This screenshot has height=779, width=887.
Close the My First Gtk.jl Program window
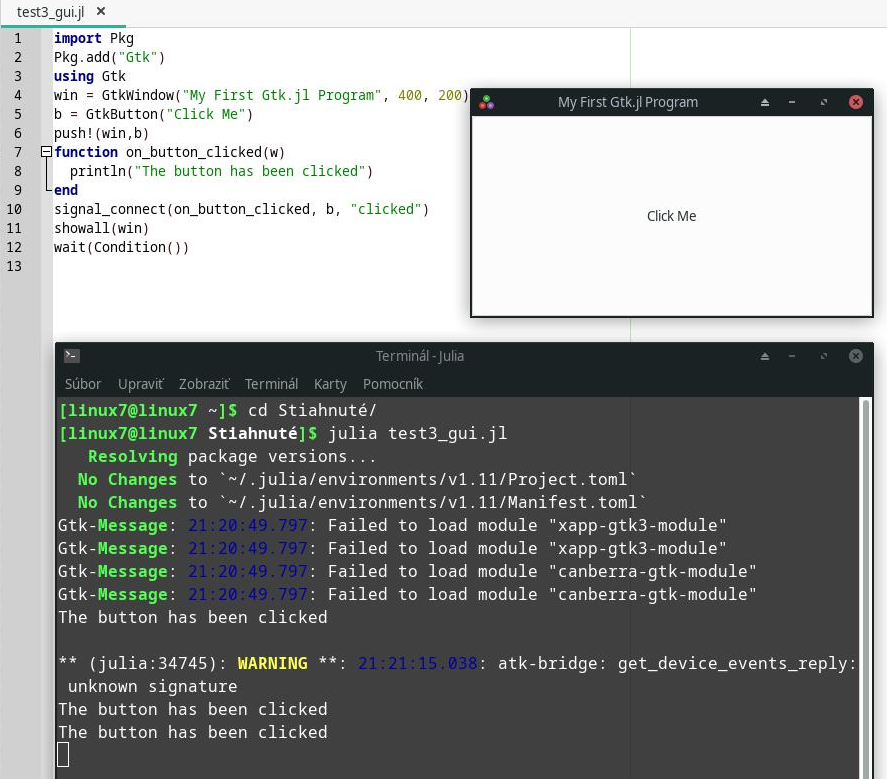coord(855,102)
